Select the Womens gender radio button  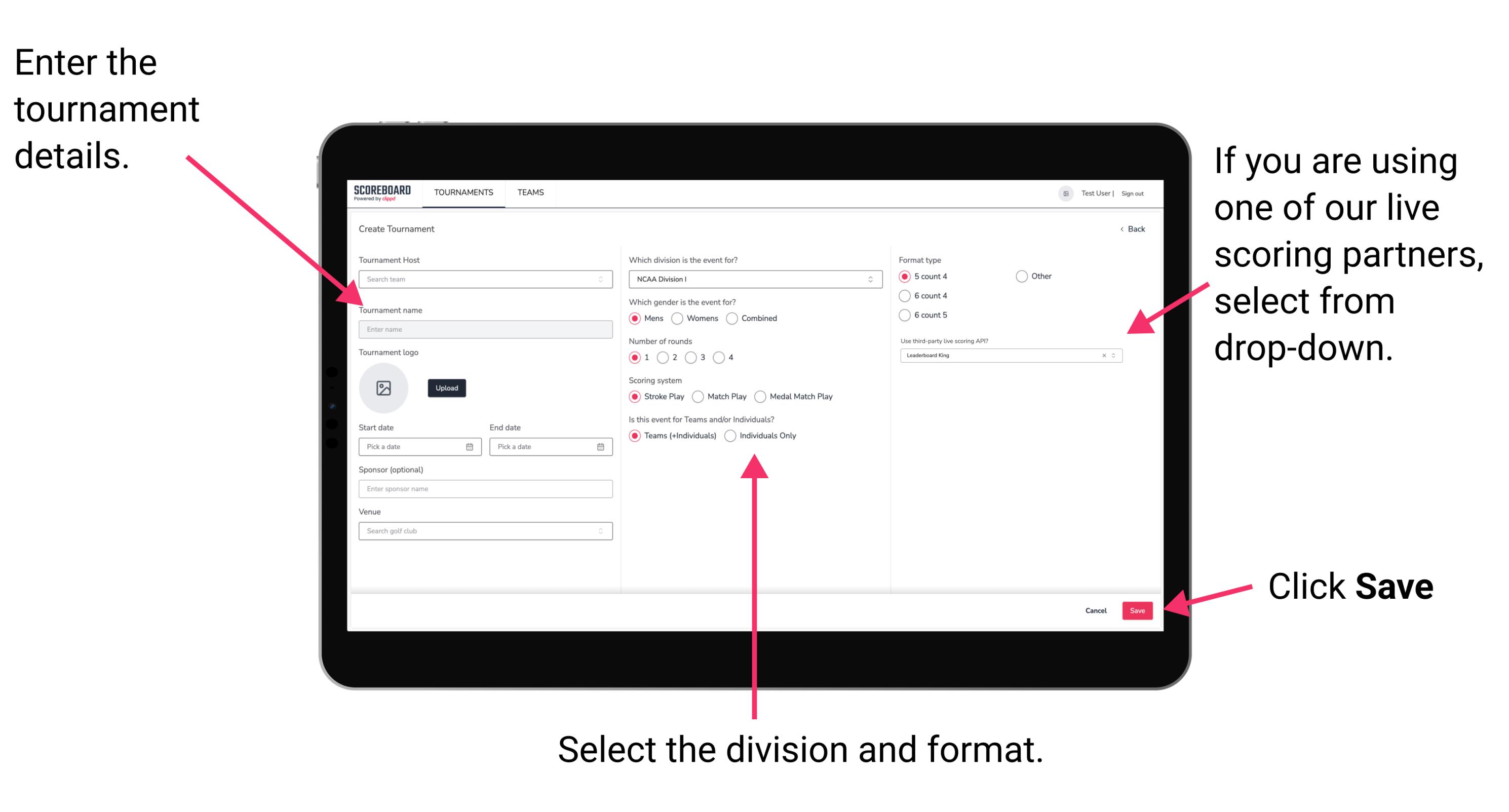coord(678,318)
